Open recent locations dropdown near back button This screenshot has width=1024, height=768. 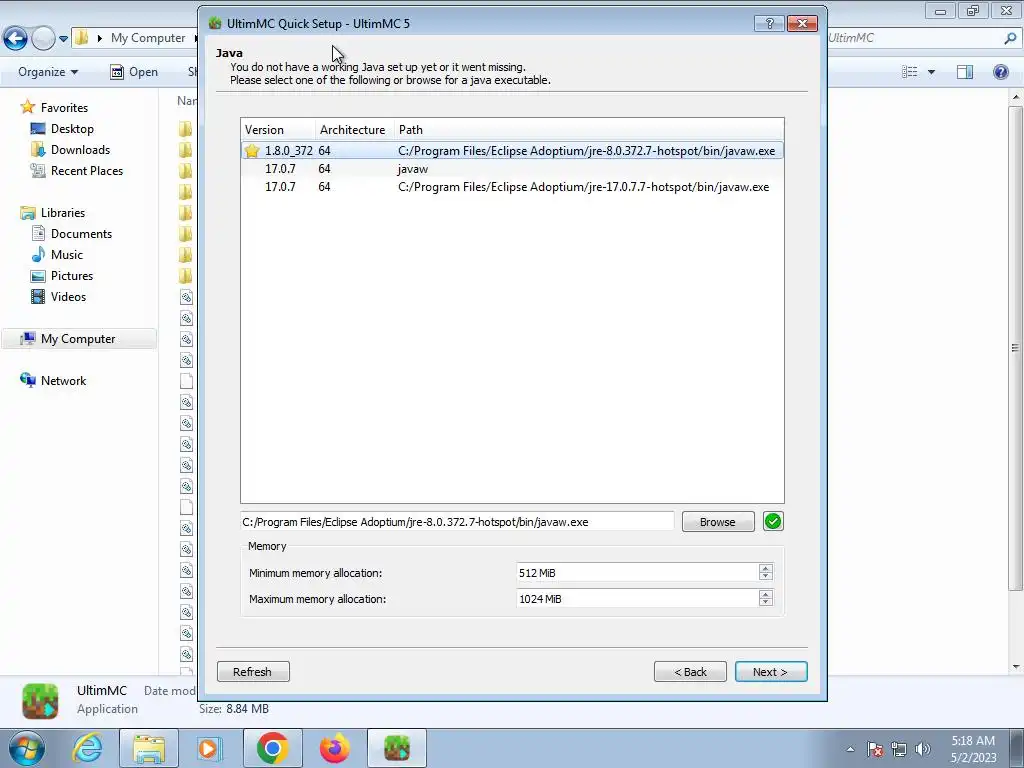point(63,39)
